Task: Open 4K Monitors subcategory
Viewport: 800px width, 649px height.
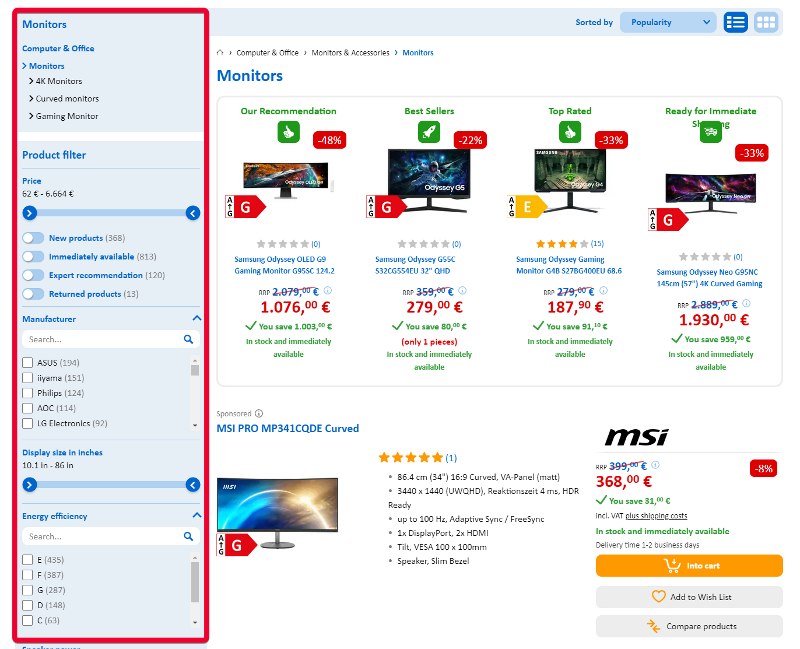Action: point(59,81)
